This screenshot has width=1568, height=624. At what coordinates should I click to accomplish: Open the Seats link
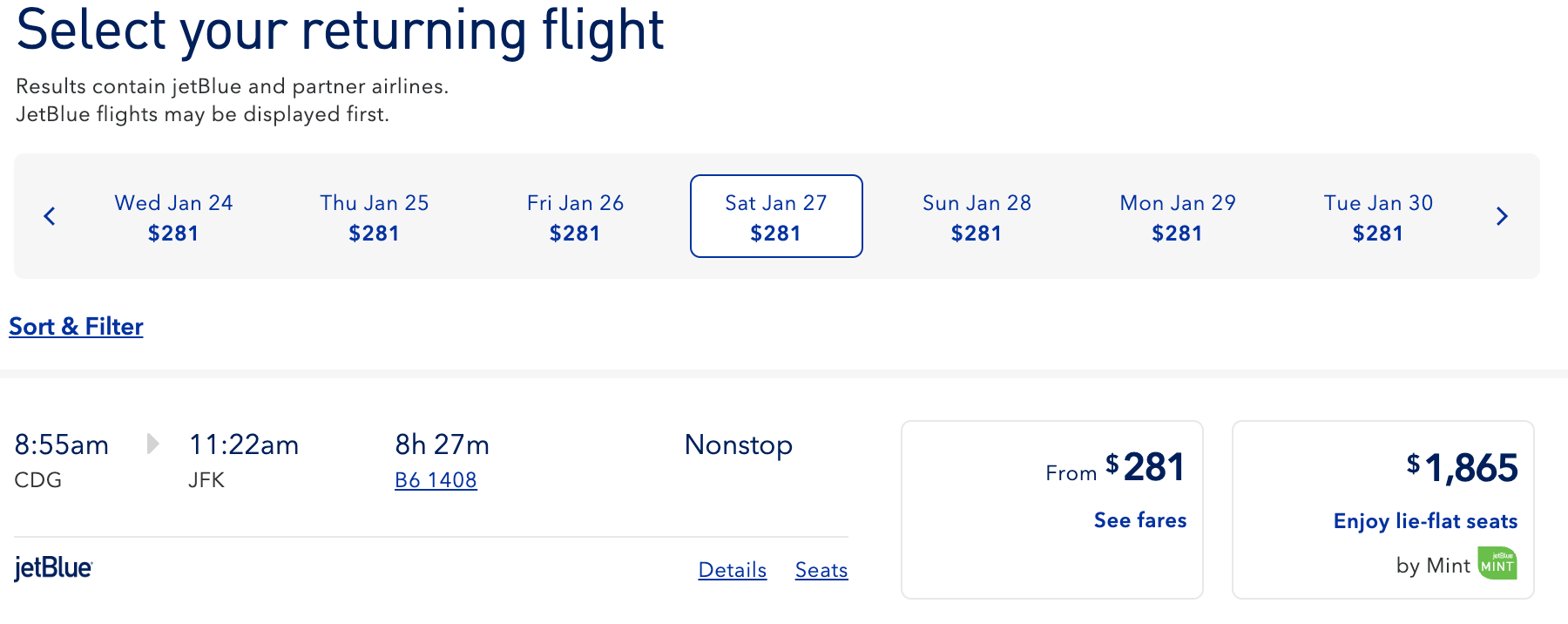tap(821, 570)
